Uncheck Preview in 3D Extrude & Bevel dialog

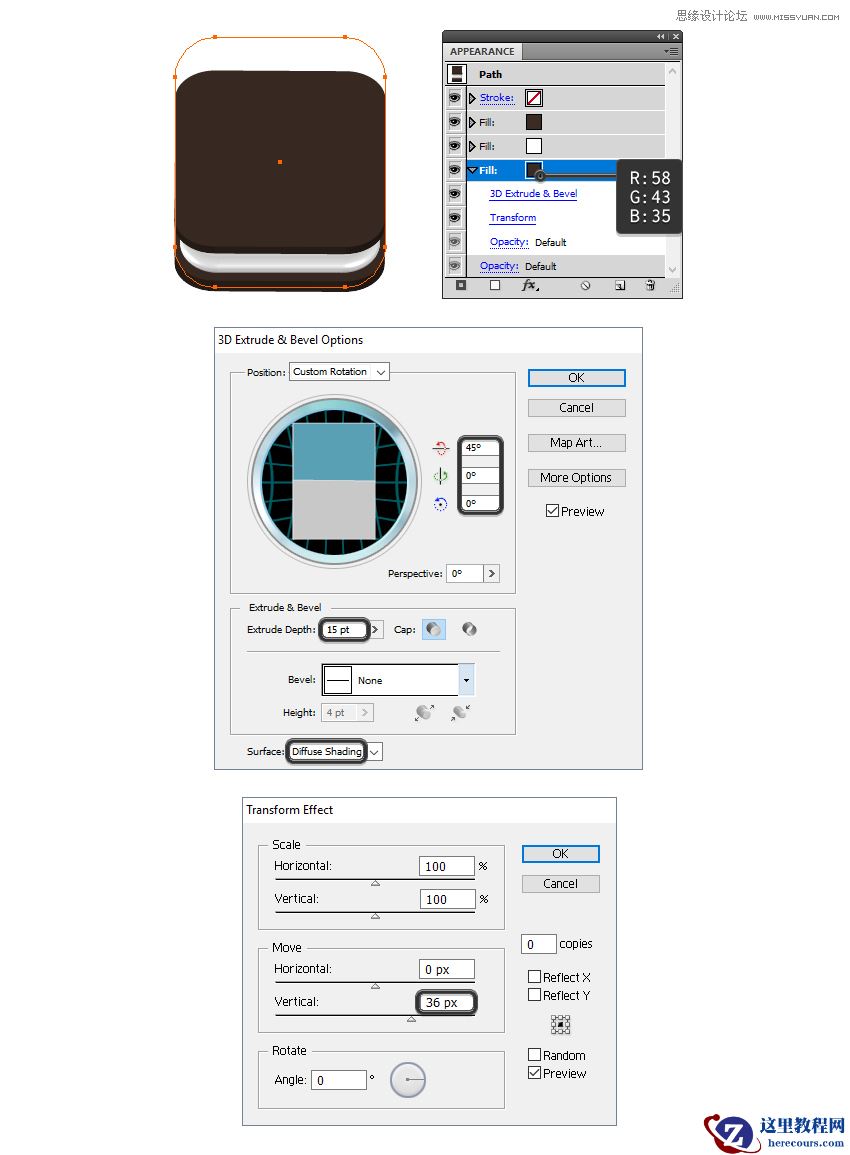click(552, 510)
